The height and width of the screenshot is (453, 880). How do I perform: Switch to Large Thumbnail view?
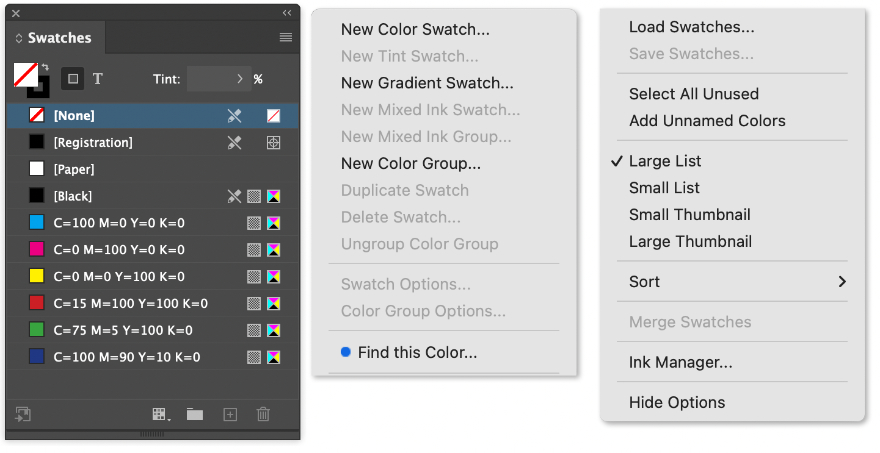click(x=690, y=241)
